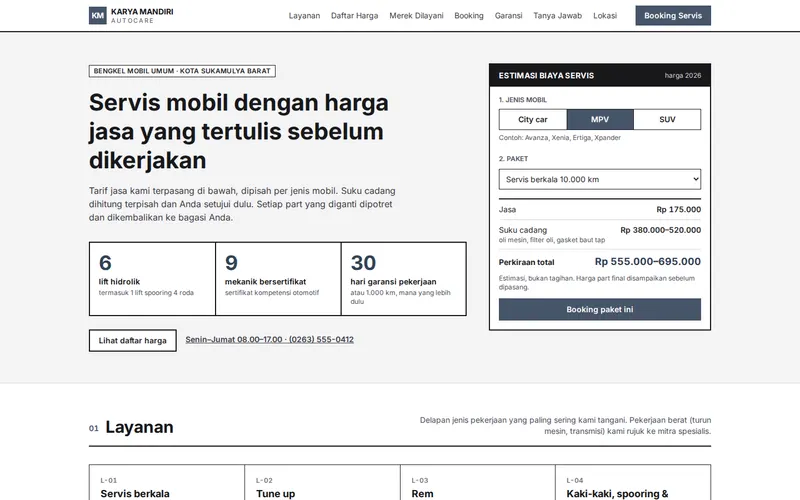Click paragraph 'Tarif jasa kami terpasang di bawah'
Image resolution: width=800 pixels, height=500 pixels.
[x=242, y=204]
